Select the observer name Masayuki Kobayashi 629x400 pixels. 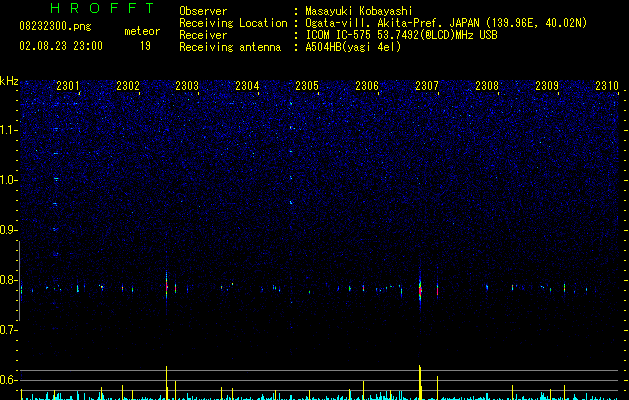[x=359, y=11]
